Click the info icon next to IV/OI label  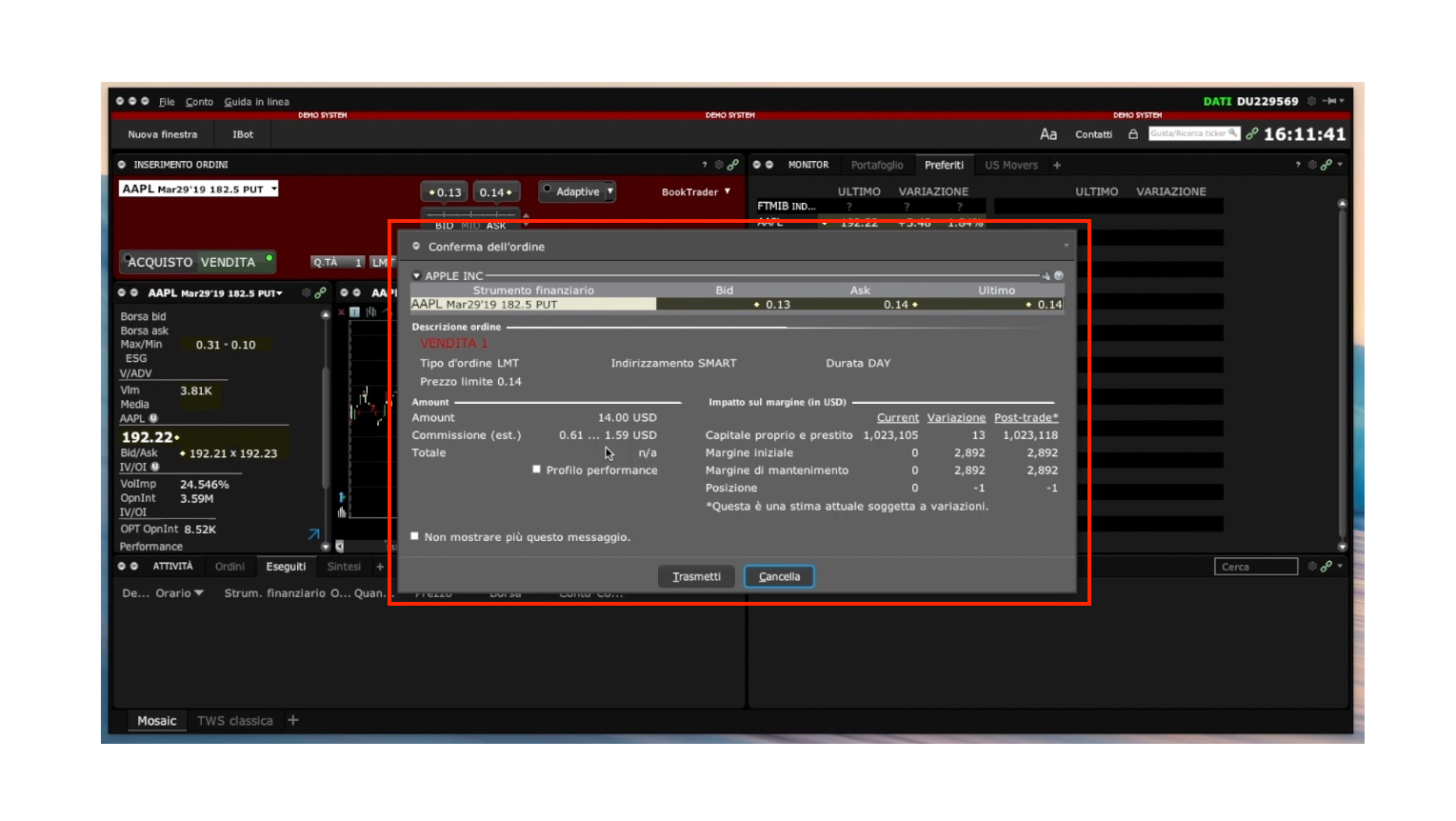[x=155, y=467]
